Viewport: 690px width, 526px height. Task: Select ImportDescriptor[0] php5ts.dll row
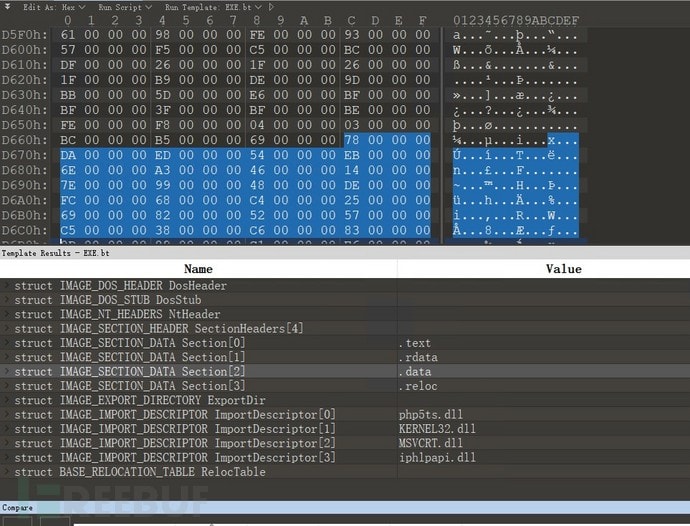pos(345,415)
